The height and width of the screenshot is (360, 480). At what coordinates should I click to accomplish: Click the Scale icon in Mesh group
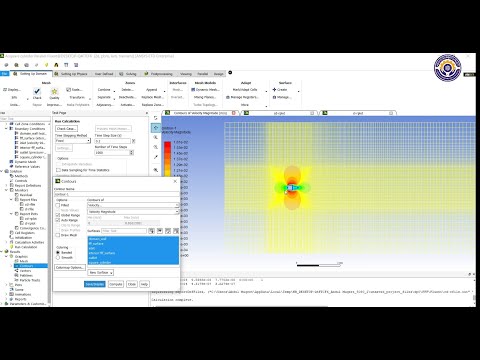click(x=68, y=90)
